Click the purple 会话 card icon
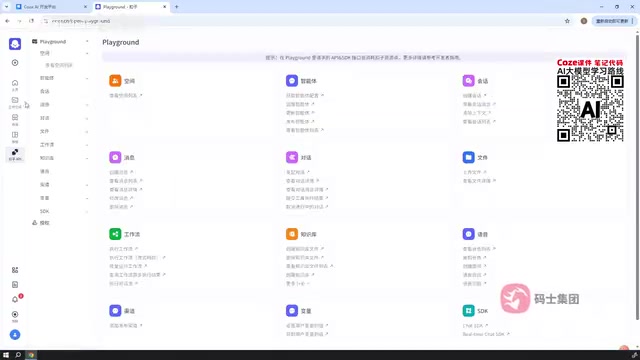Viewport: 640px width, 360px height. [469, 81]
